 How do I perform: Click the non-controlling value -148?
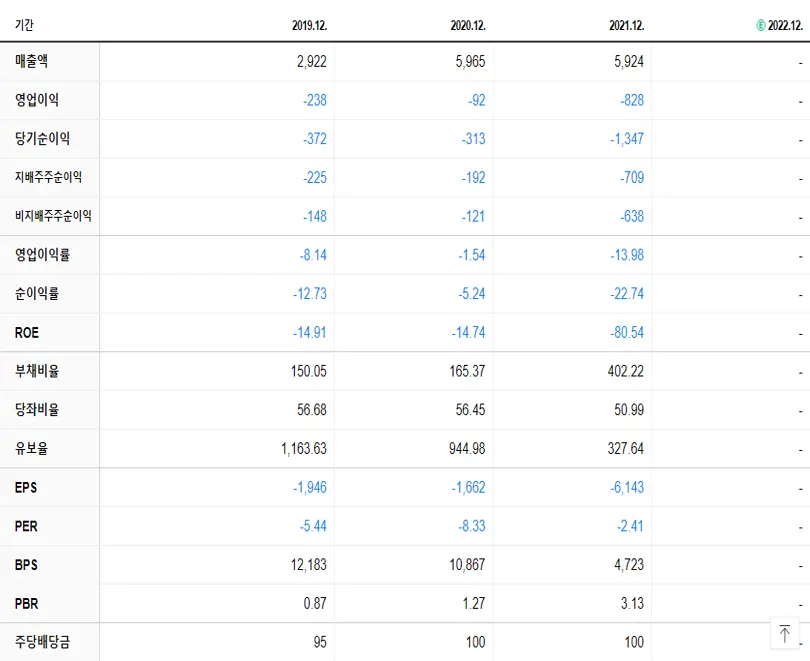coord(315,216)
